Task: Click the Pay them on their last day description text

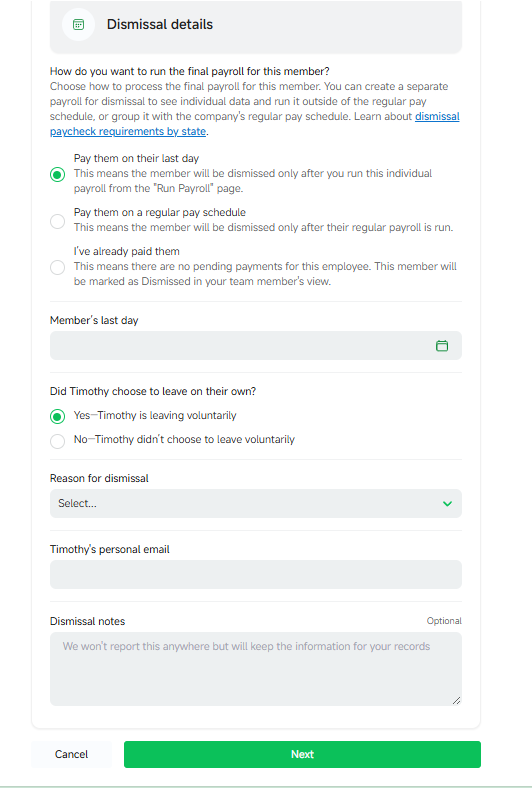Action: tap(253, 181)
